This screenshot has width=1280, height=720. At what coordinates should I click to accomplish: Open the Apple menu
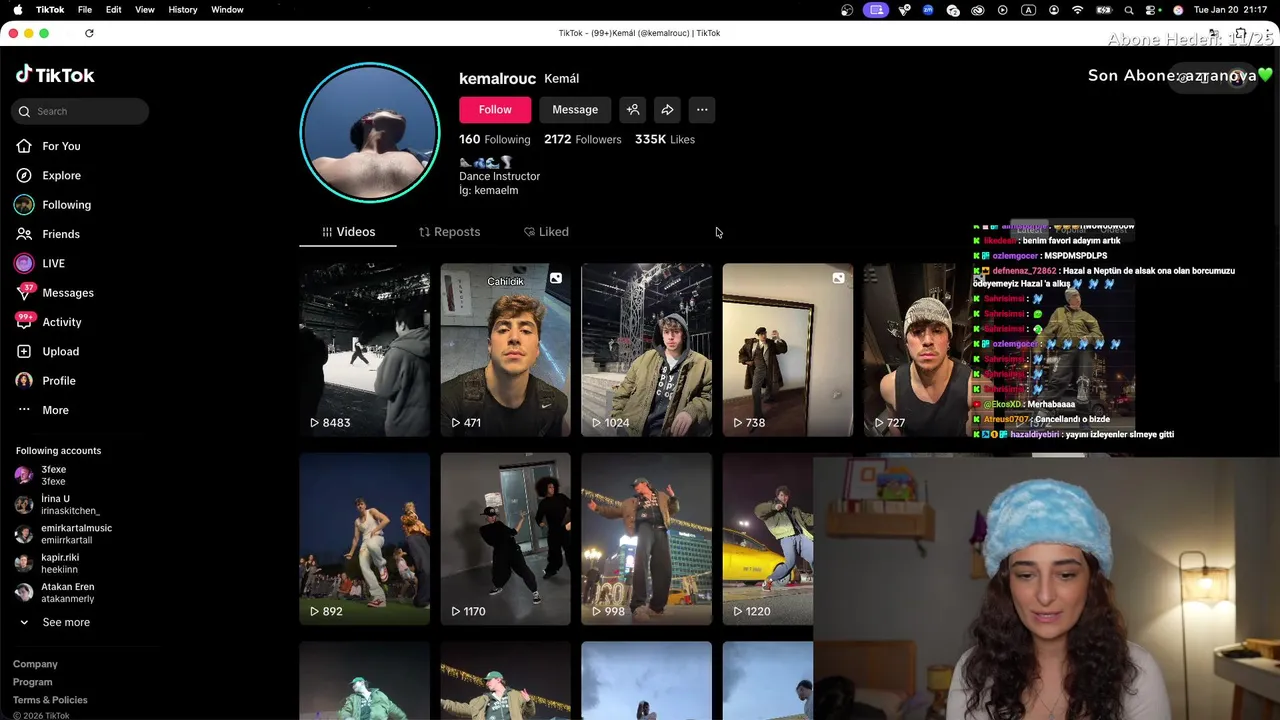[17, 10]
